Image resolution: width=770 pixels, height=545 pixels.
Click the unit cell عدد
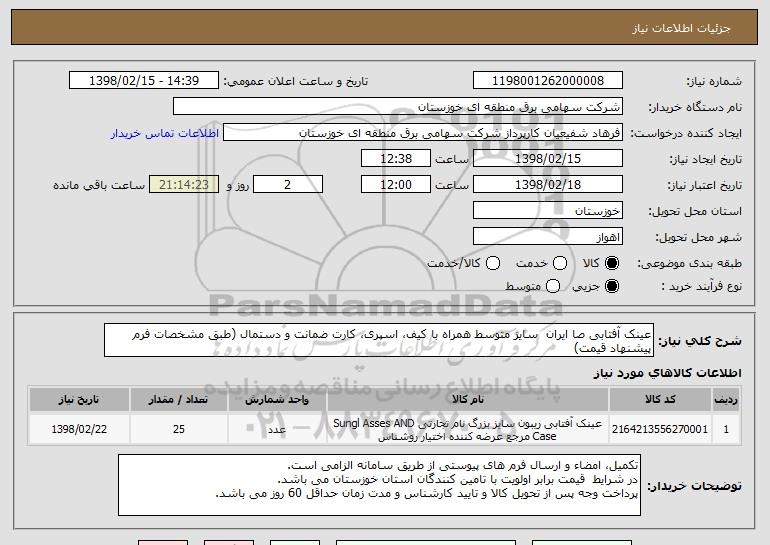tap(277, 429)
